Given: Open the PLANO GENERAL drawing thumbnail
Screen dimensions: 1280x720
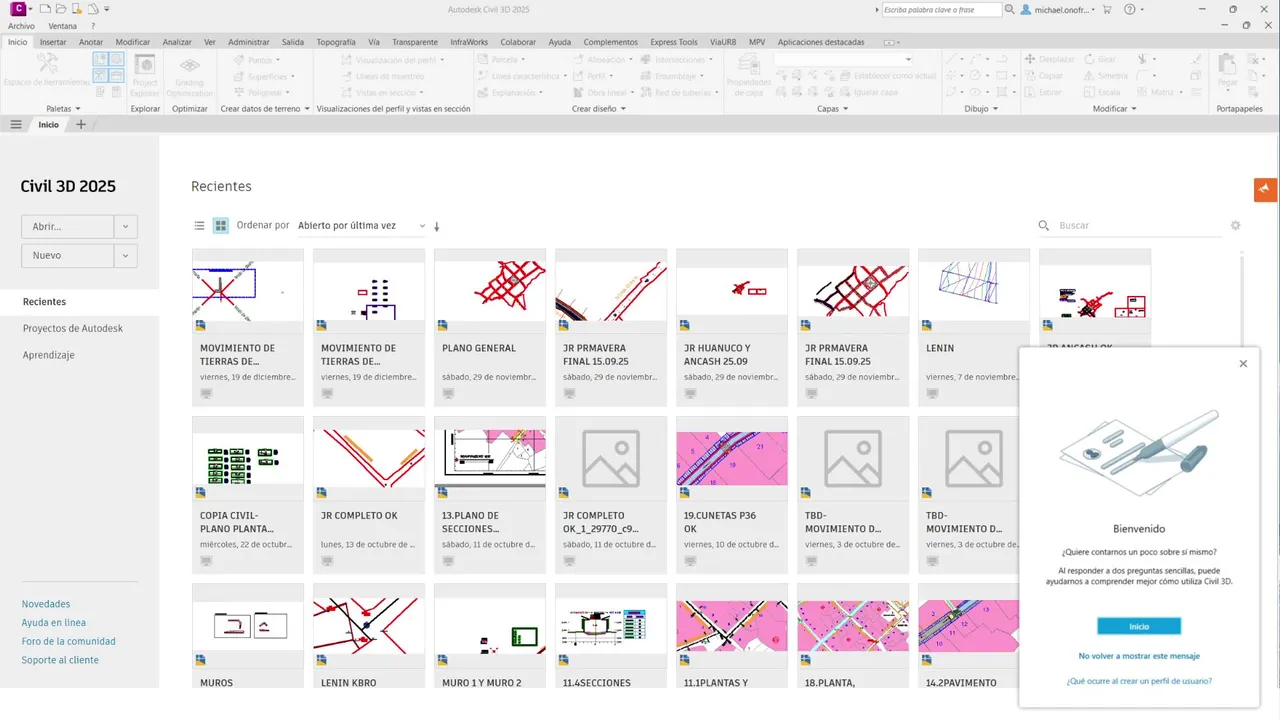Looking at the screenshot, I should (x=490, y=291).
